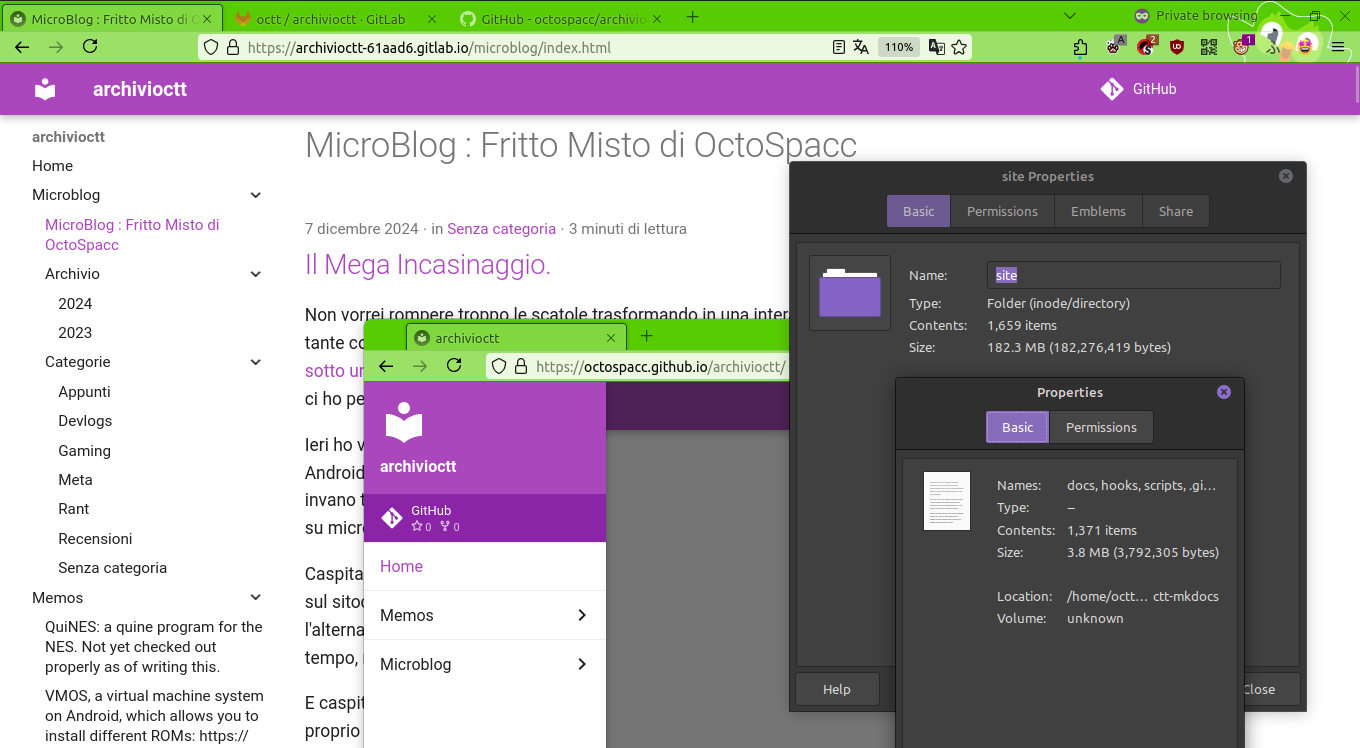Viewport: 1360px width, 748px height.
Task: Reload the main browser page
Action: (90, 47)
